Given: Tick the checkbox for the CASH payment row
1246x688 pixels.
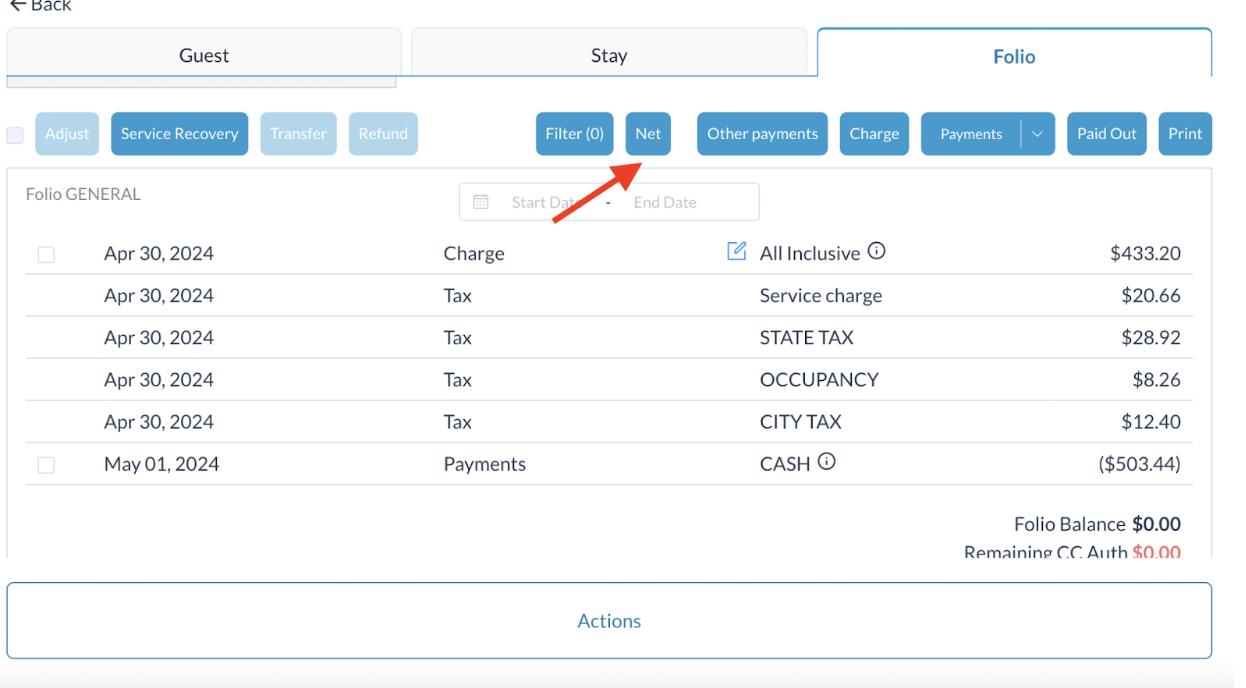Looking at the screenshot, I should click(x=46, y=465).
